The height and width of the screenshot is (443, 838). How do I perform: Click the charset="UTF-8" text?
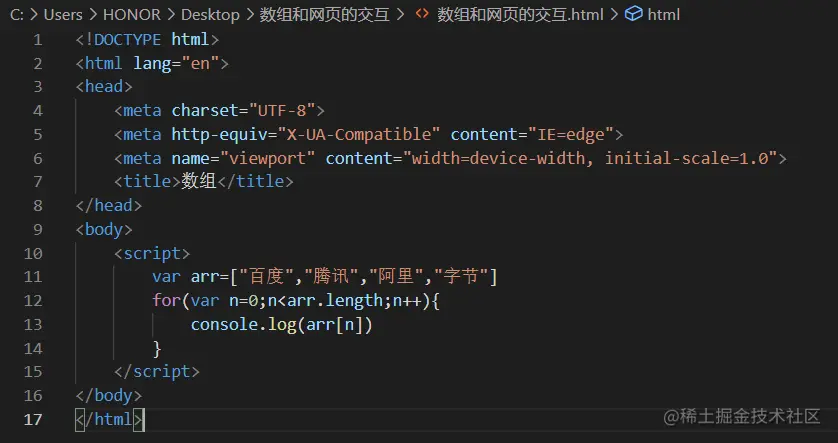(x=243, y=111)
